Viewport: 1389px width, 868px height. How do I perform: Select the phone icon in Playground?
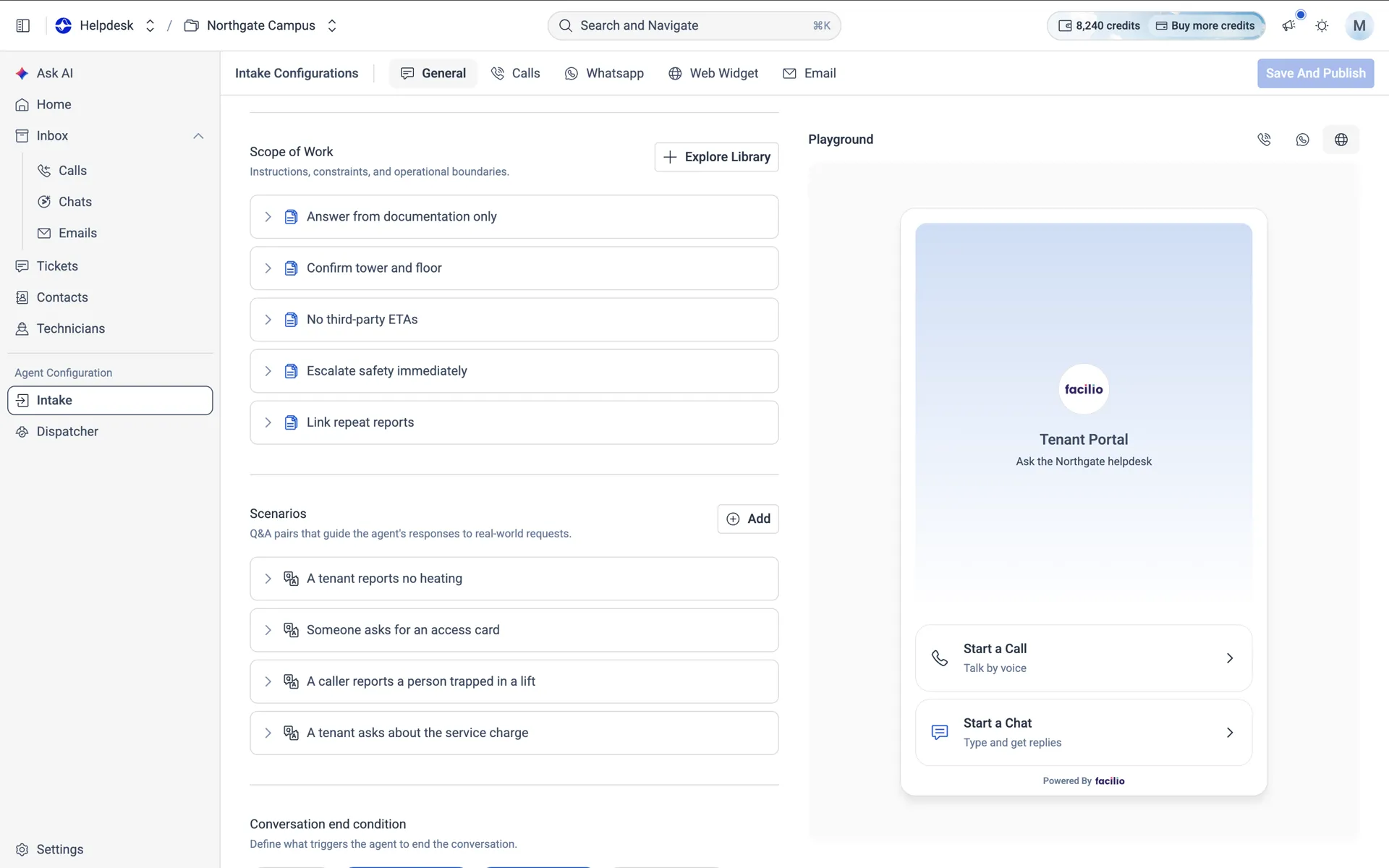[1264, 140]
